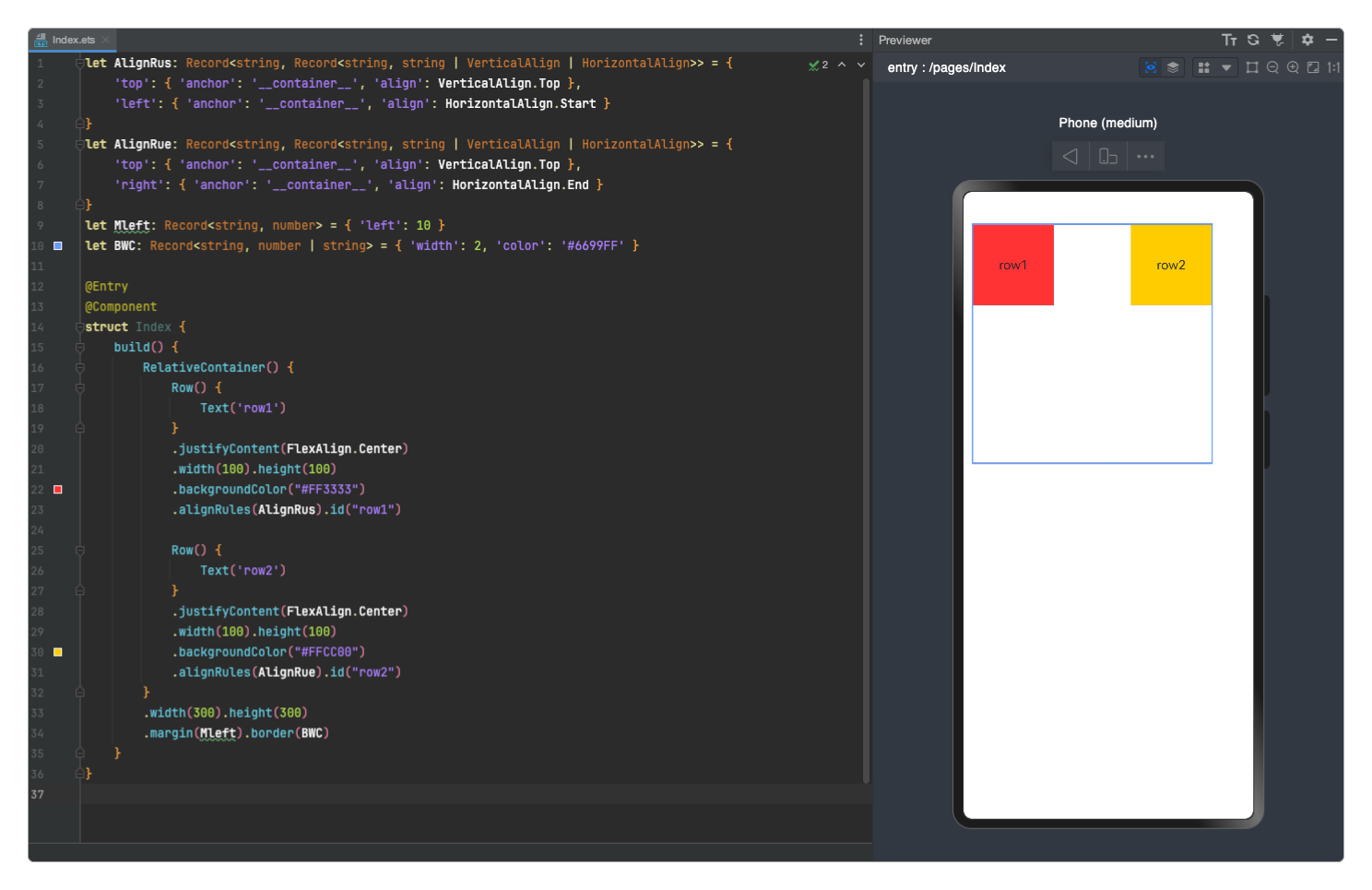
Task: Click the inspection checkmark showing 2
Action: 818,65
